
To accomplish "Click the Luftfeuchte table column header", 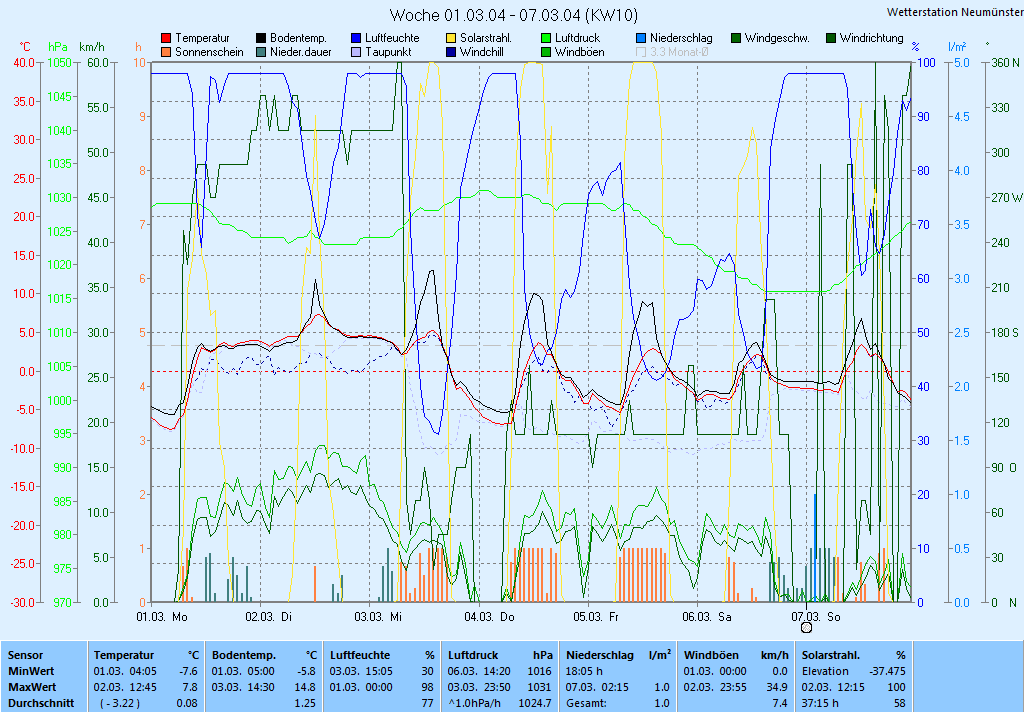I will (360, 655).
